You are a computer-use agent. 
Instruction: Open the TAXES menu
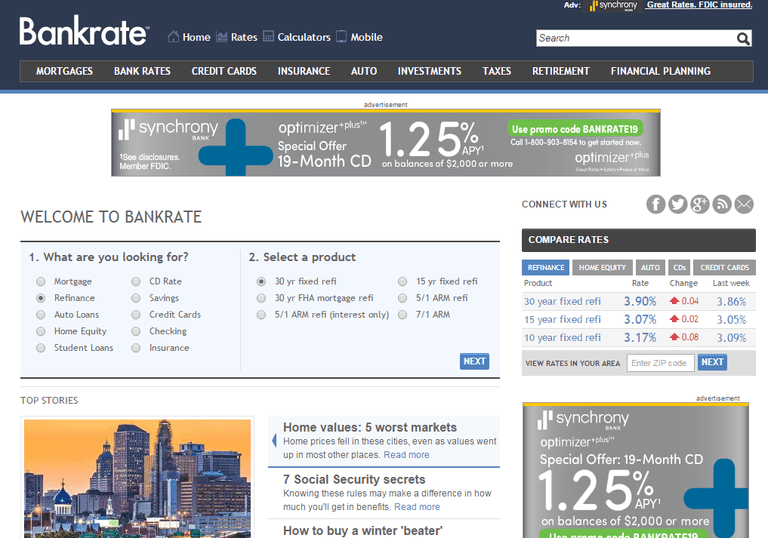497,71
